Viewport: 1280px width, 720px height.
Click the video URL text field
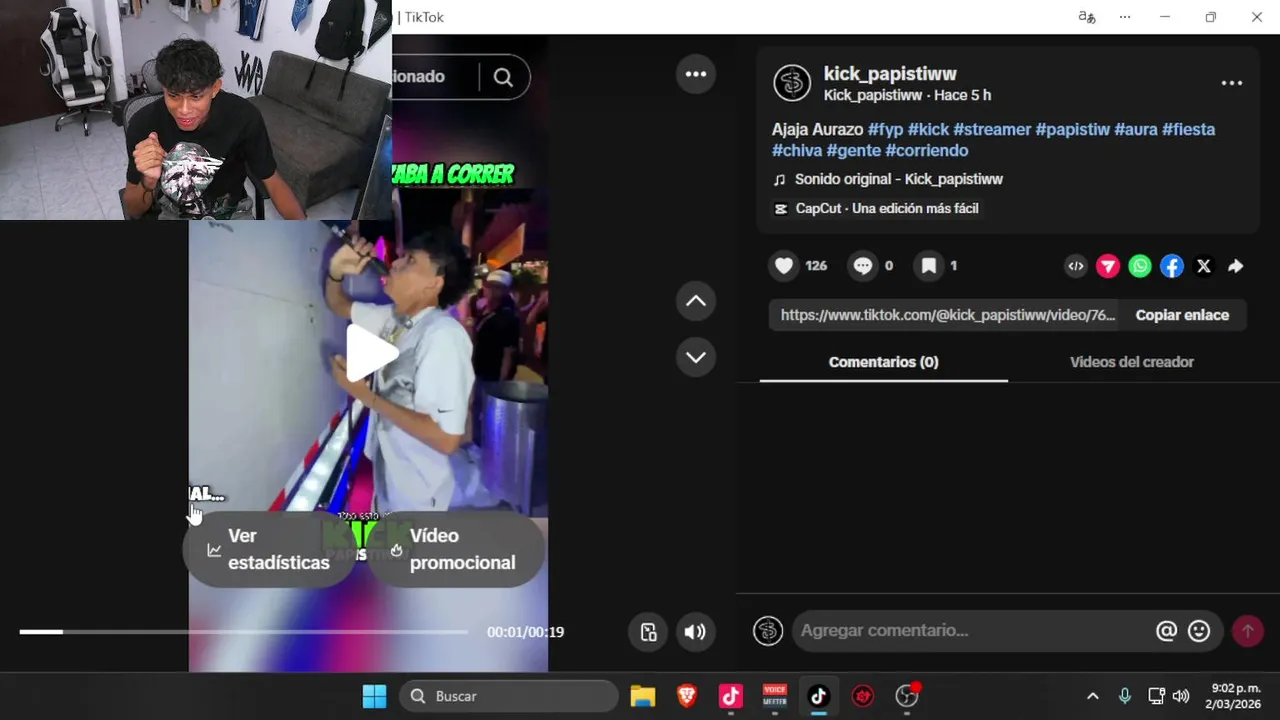pyautogui.click(x=945, y=315)
